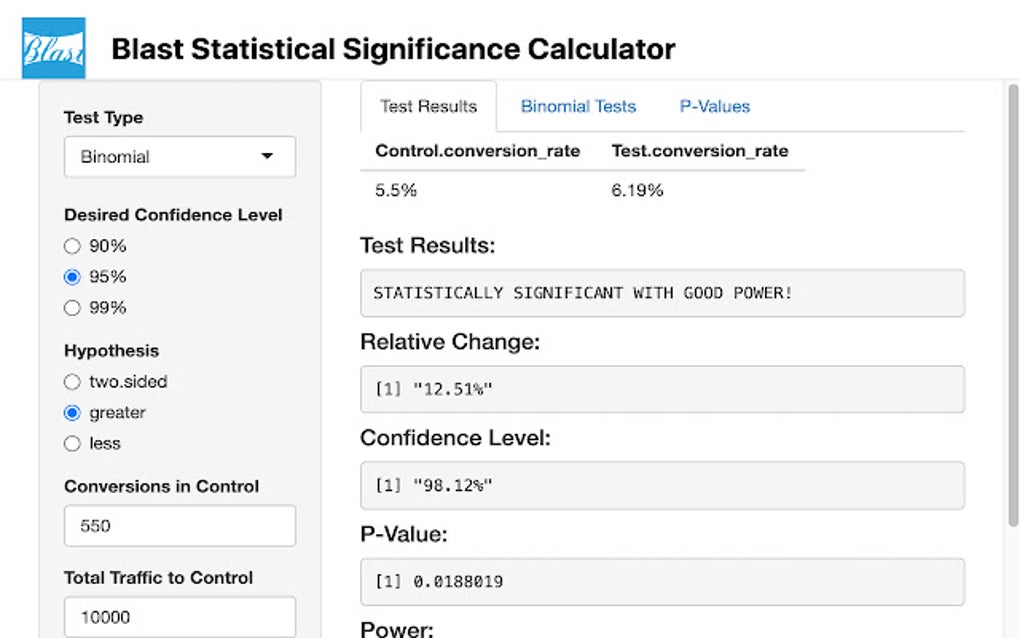
Task: Select Poisson from the Test Type selector
Action: [179, 157]
